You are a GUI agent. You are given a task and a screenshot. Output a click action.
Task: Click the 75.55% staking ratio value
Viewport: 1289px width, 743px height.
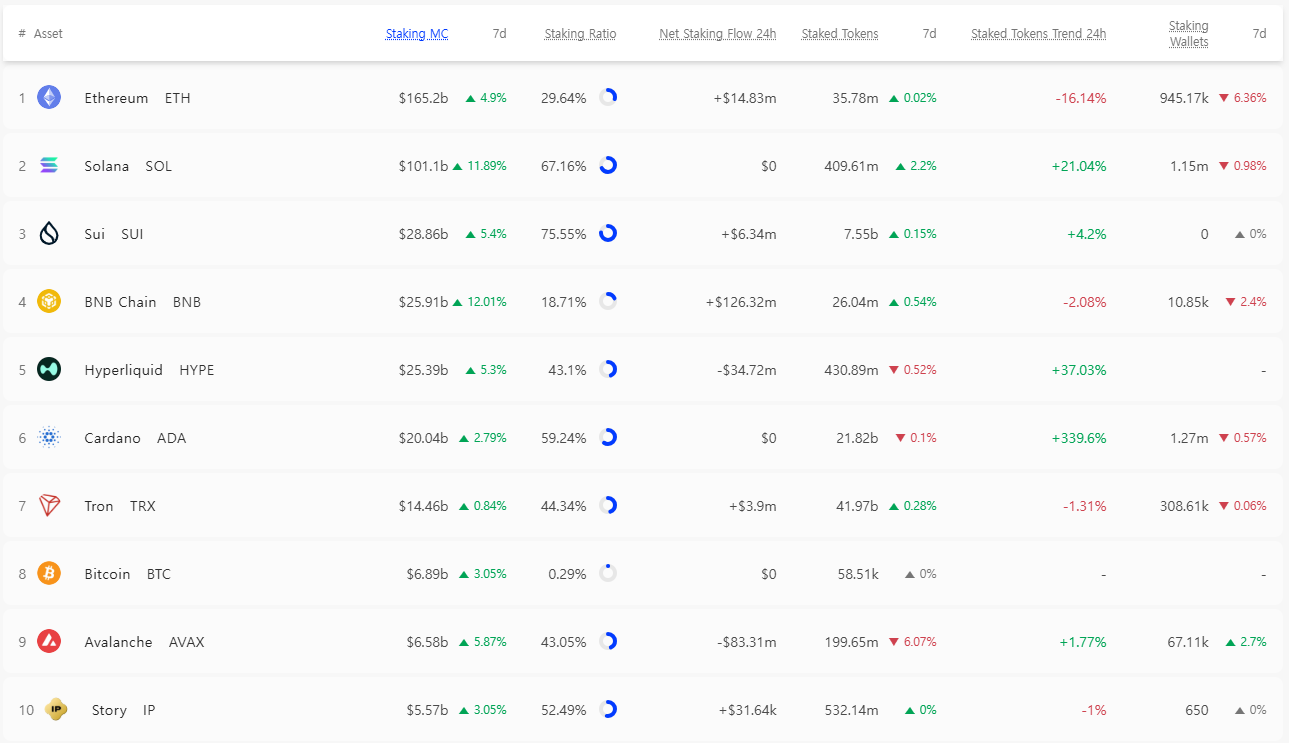(x=564, y=234)
